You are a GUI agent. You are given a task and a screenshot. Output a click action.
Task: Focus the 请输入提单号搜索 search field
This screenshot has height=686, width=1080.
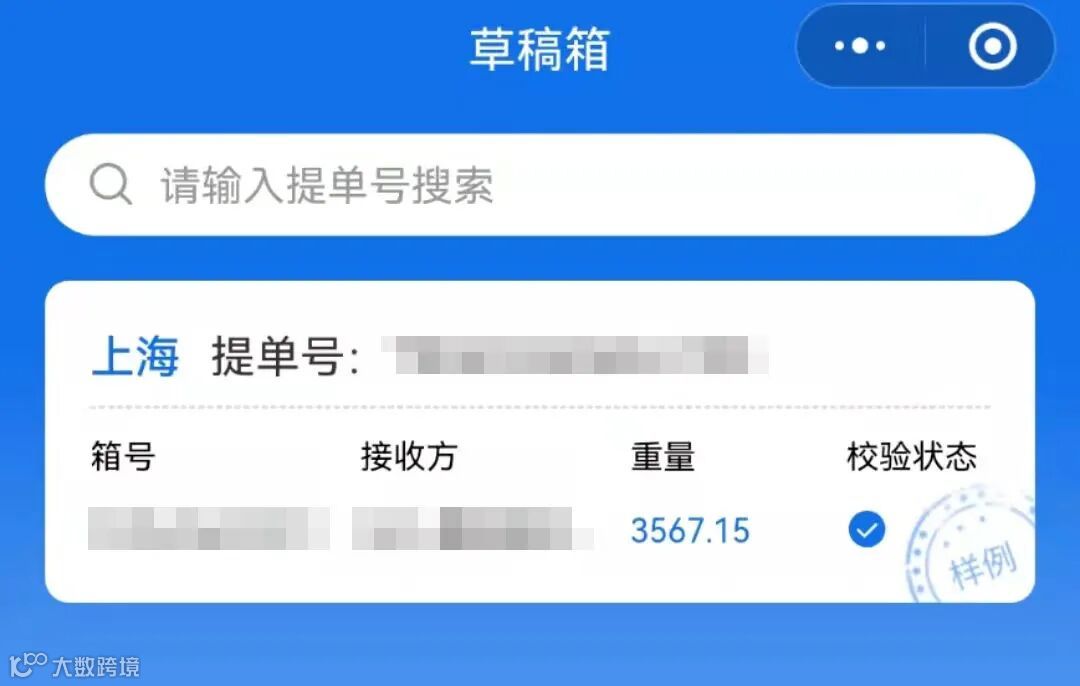539,185
